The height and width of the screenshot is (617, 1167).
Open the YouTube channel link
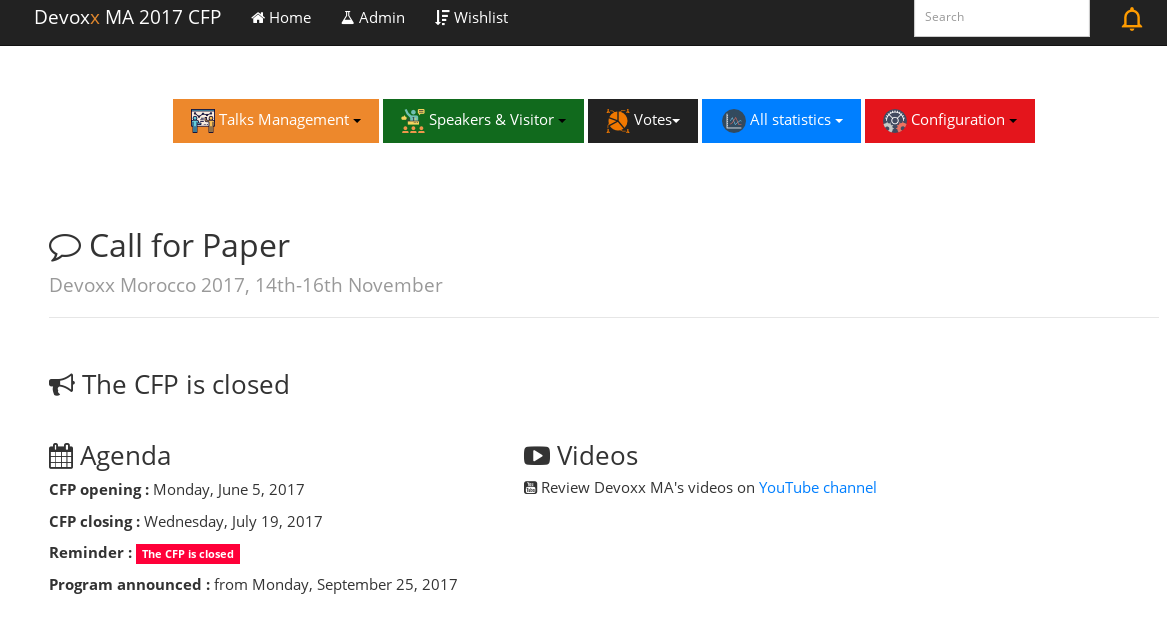(x=817, y=487)
